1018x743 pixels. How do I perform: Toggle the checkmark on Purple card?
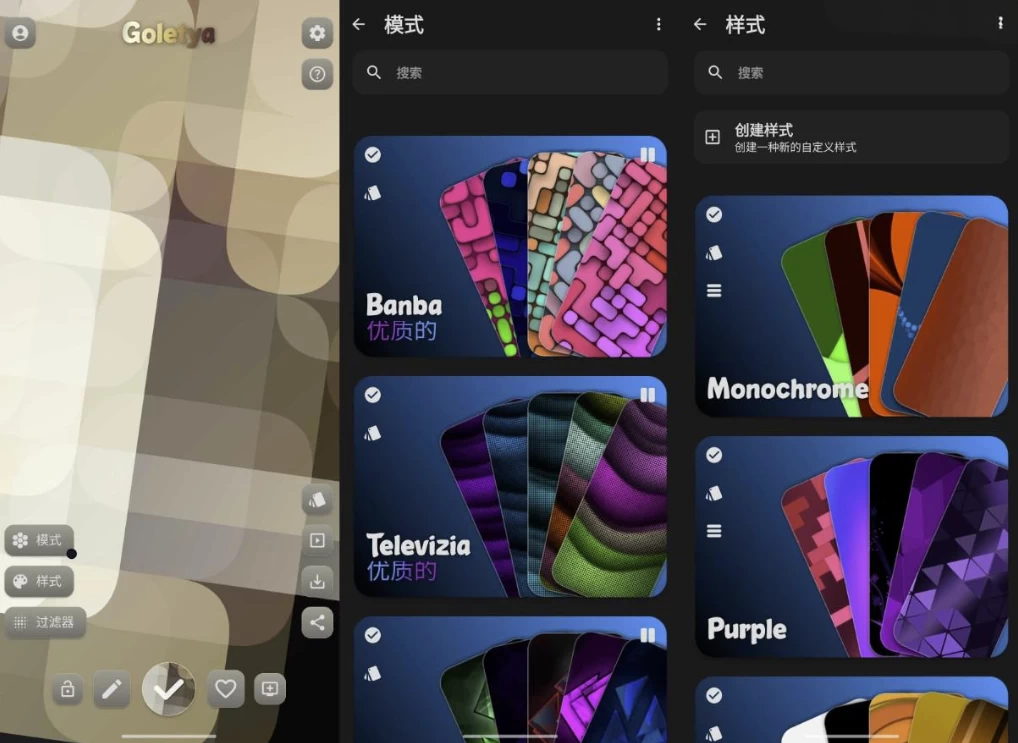pyautogui.click(x=714, y=455)
